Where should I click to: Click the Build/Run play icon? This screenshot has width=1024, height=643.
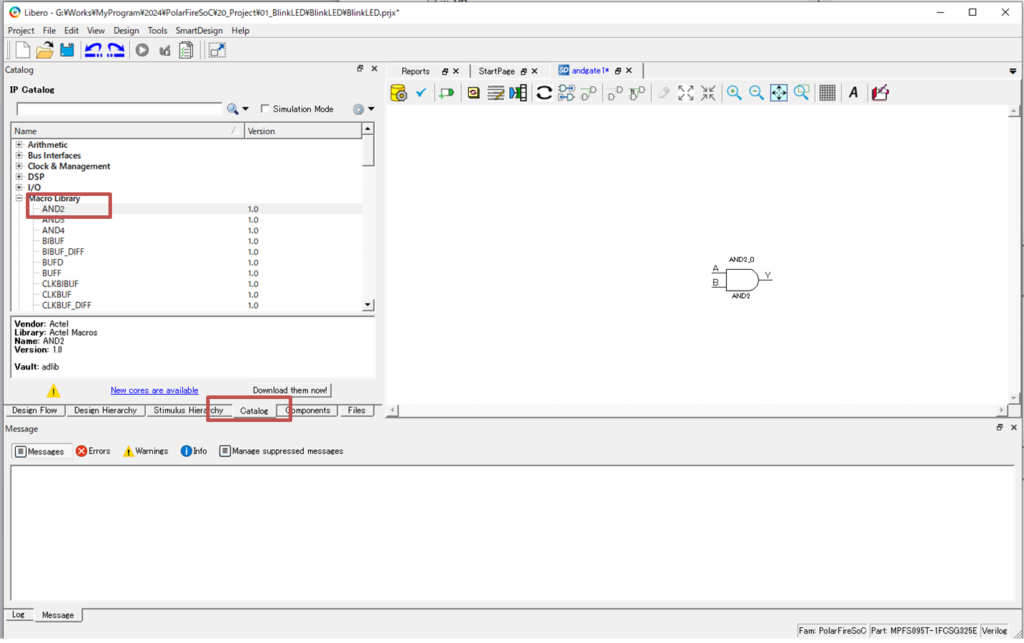pos(142,50)
